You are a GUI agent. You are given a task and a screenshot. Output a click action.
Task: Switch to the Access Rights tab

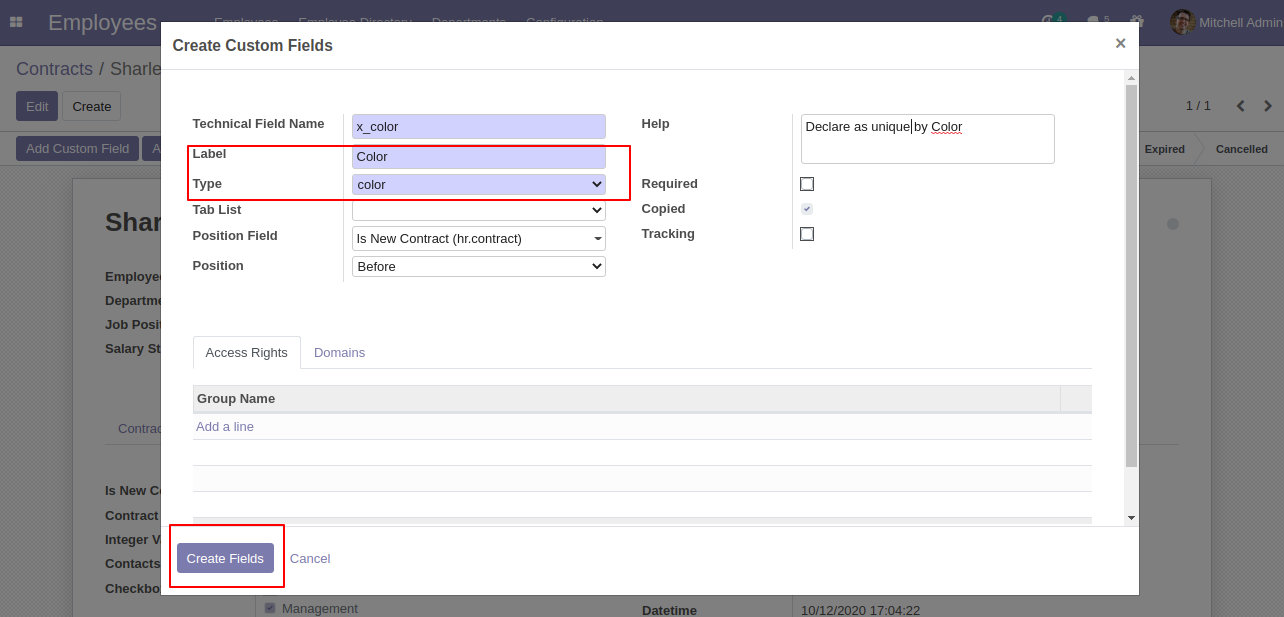point(246,353)
